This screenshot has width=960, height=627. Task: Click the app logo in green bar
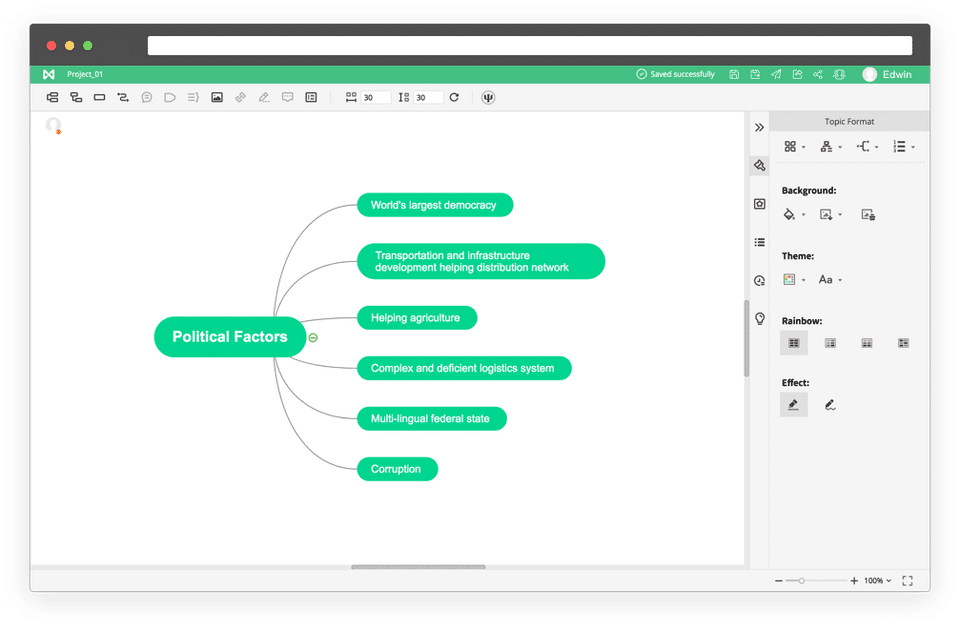click(49, 74)
